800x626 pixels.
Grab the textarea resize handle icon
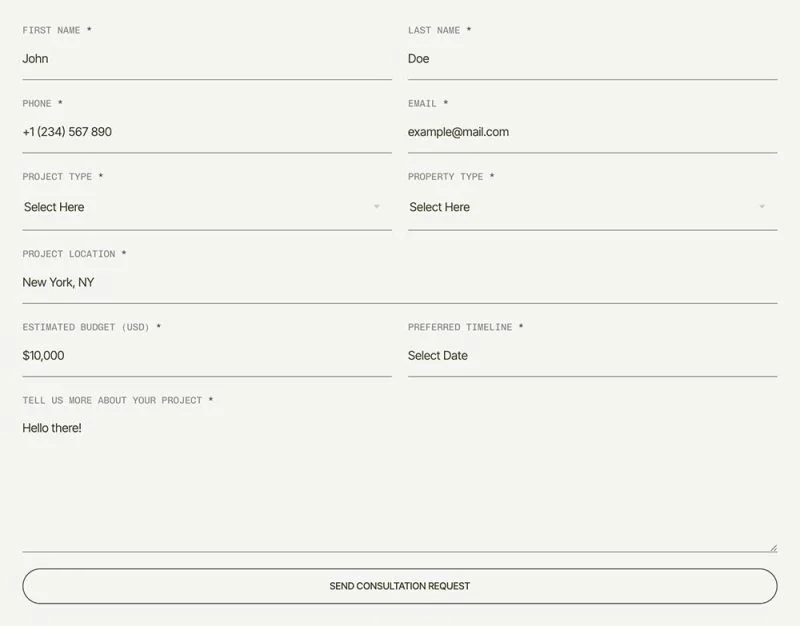[773, 548]
